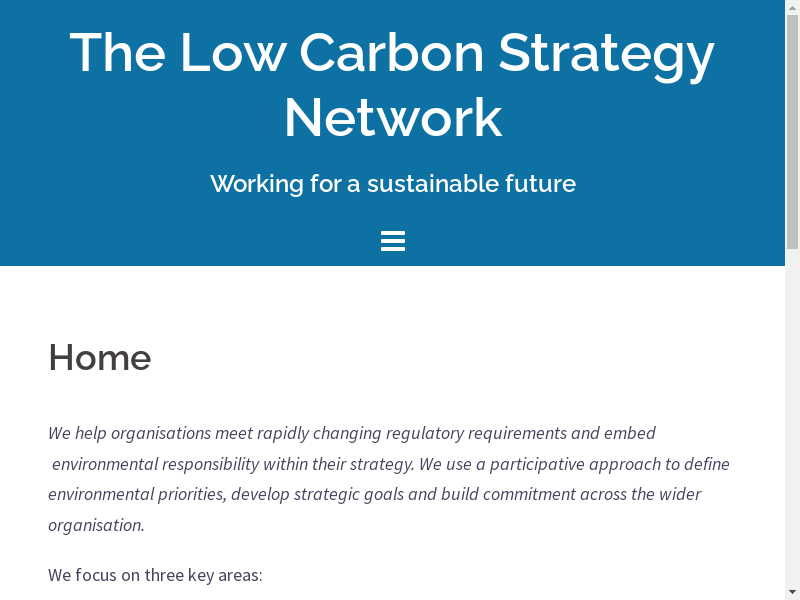Click the scrollbar down arrow
Screen dimensions: 800x600
click(x=792, y=591)
